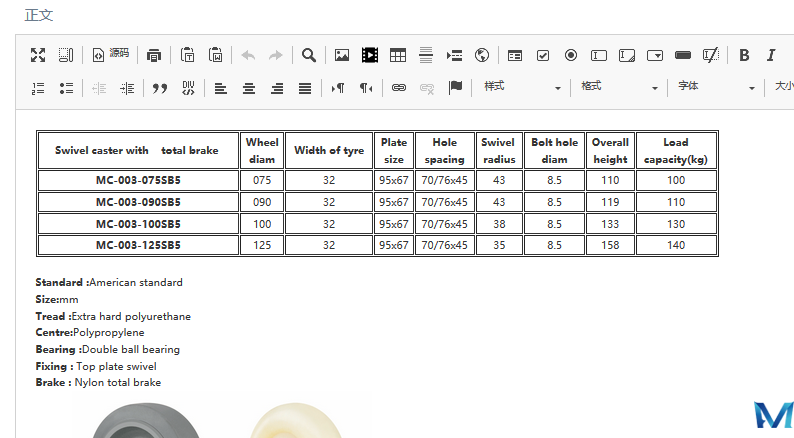Screen dimensions: 794x438
Task: Insert a link using the chain icon
Action: pyautogui.click(x=399, y=88)
